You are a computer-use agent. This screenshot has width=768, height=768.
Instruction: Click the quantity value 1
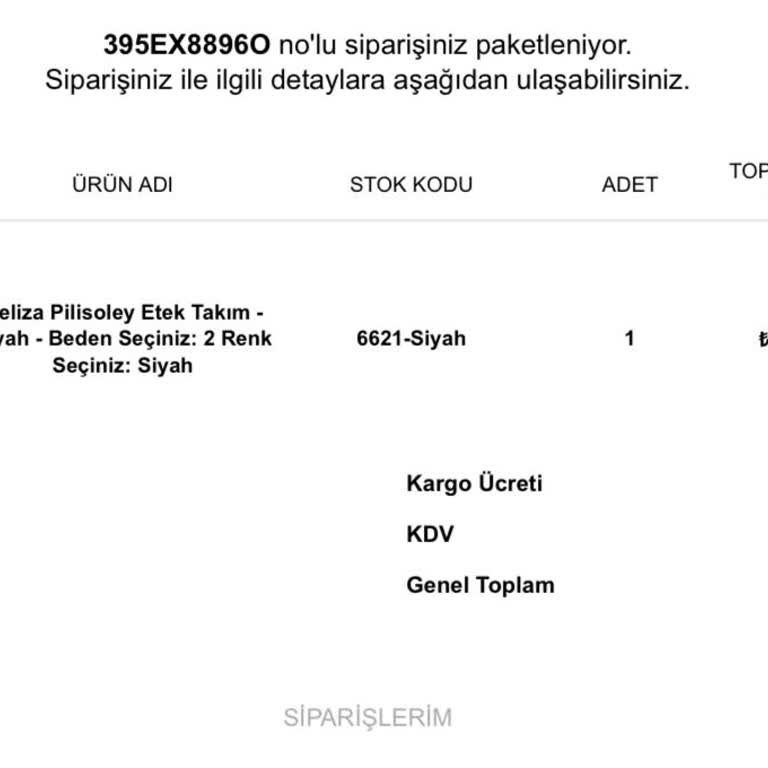point(629,338)
